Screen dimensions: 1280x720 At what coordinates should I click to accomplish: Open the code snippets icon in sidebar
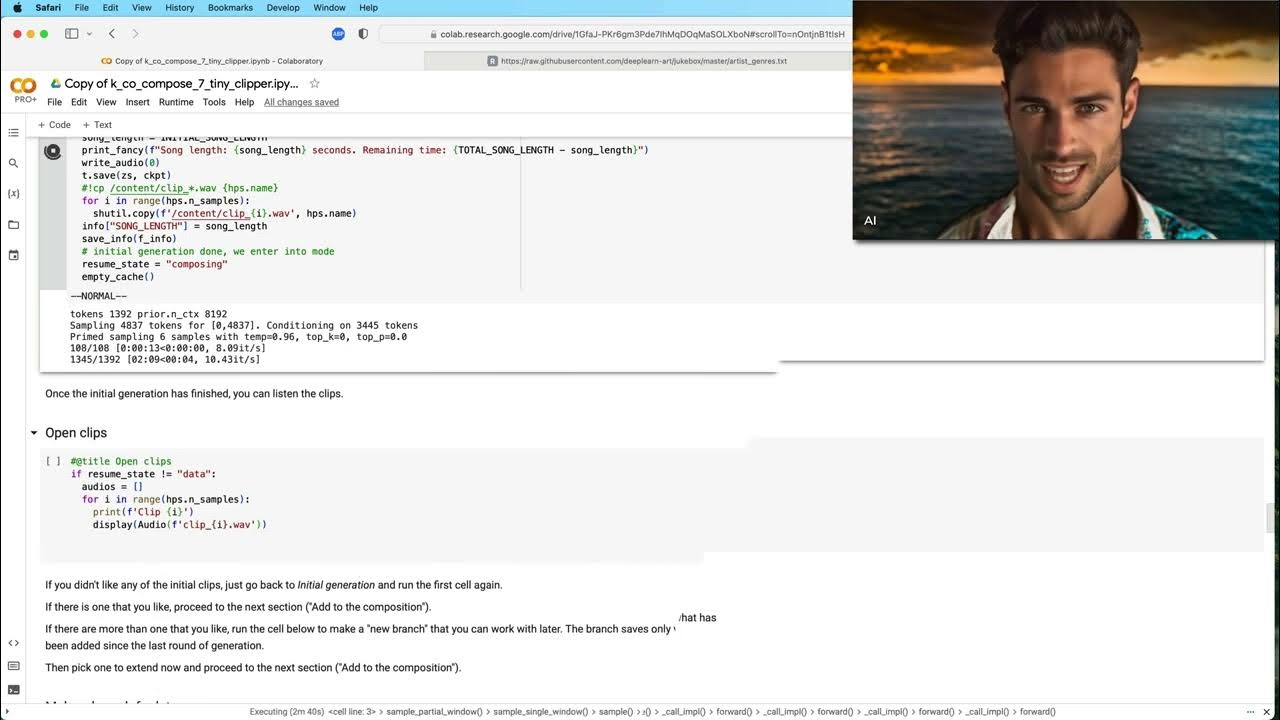click(x=13, y=643)
